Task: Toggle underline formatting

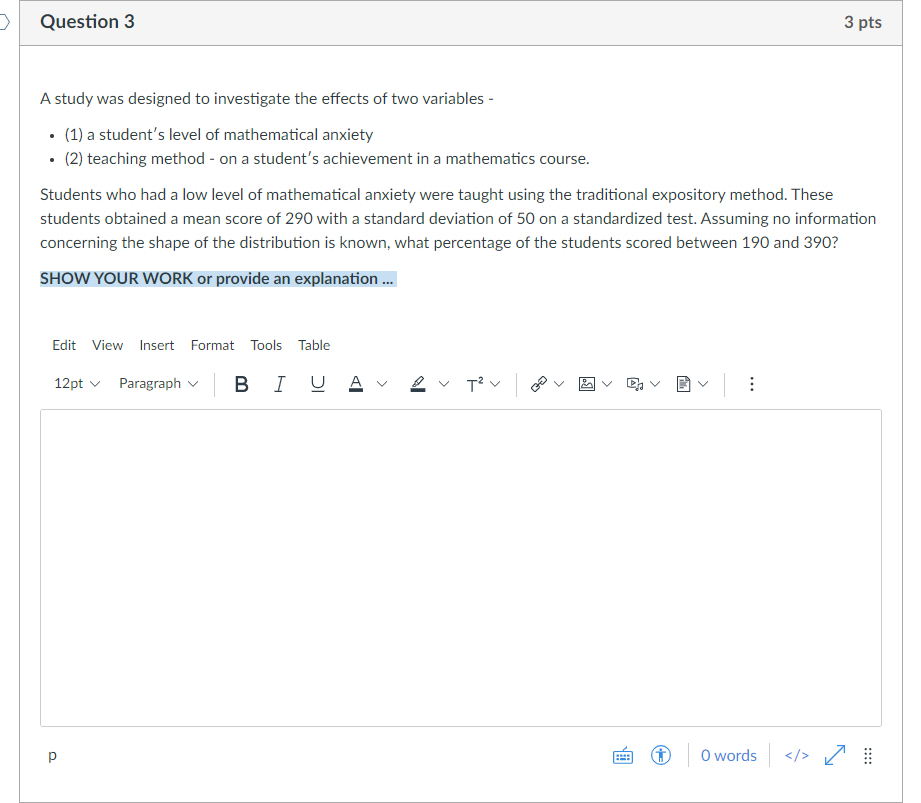Action: [318, 384]
